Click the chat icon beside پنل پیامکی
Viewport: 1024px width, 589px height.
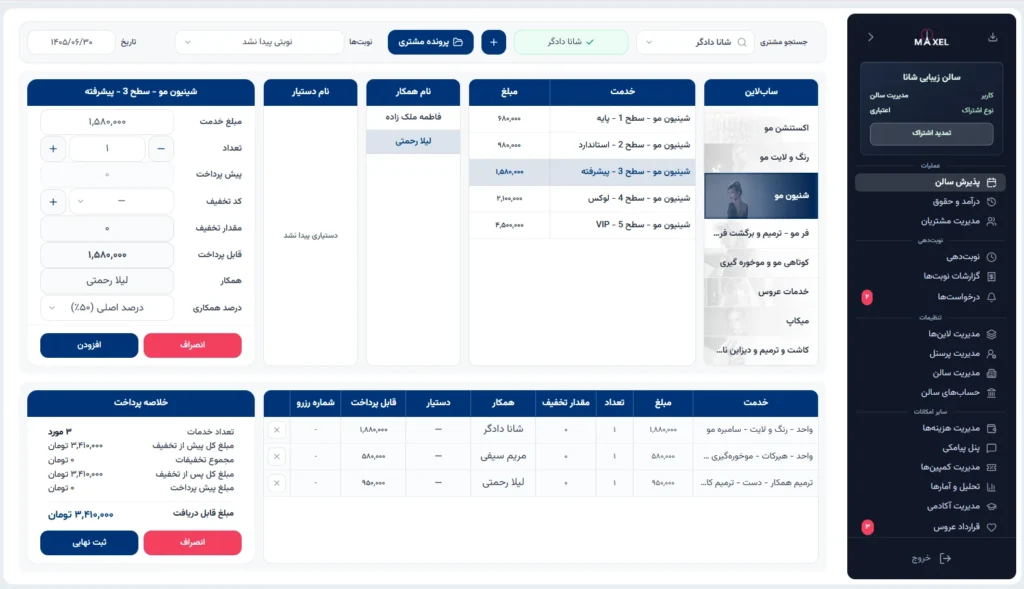991,448
